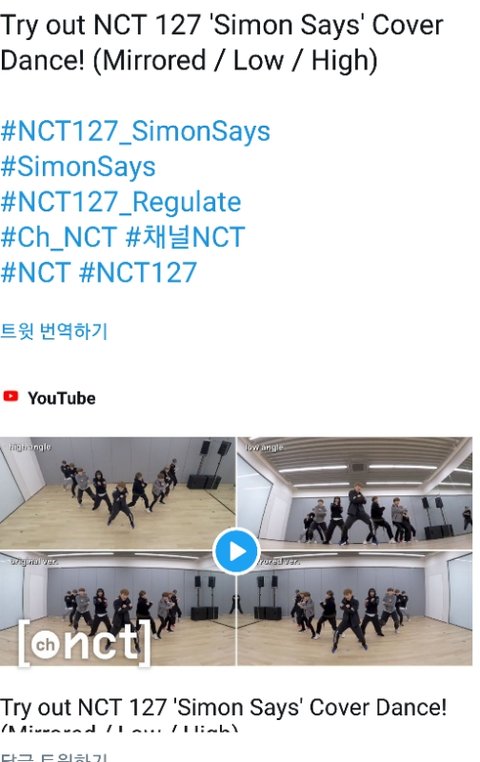
Task: Select the original ver. video panel
Action: [x=118, y=608]
